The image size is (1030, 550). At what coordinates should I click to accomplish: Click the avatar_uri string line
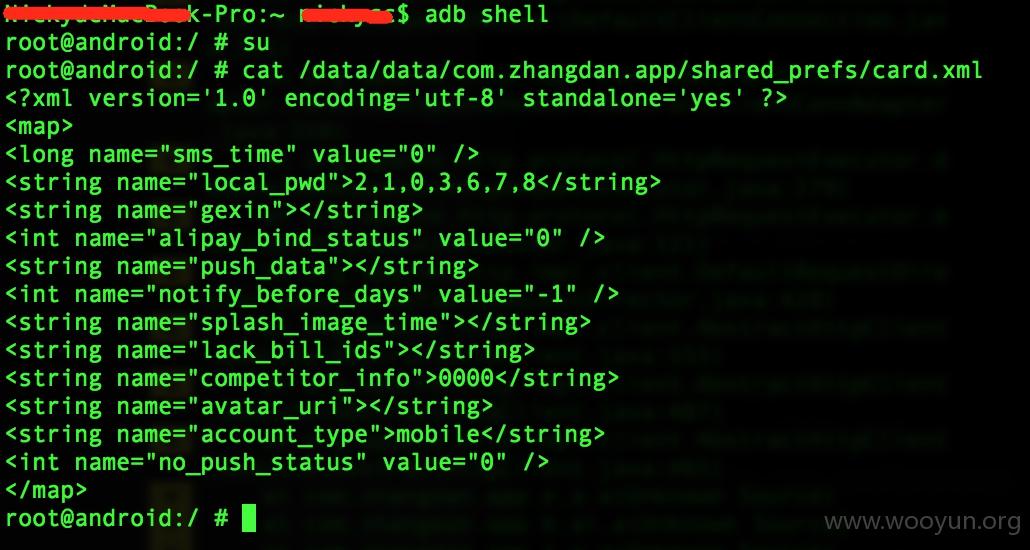(x=249, y=406)
